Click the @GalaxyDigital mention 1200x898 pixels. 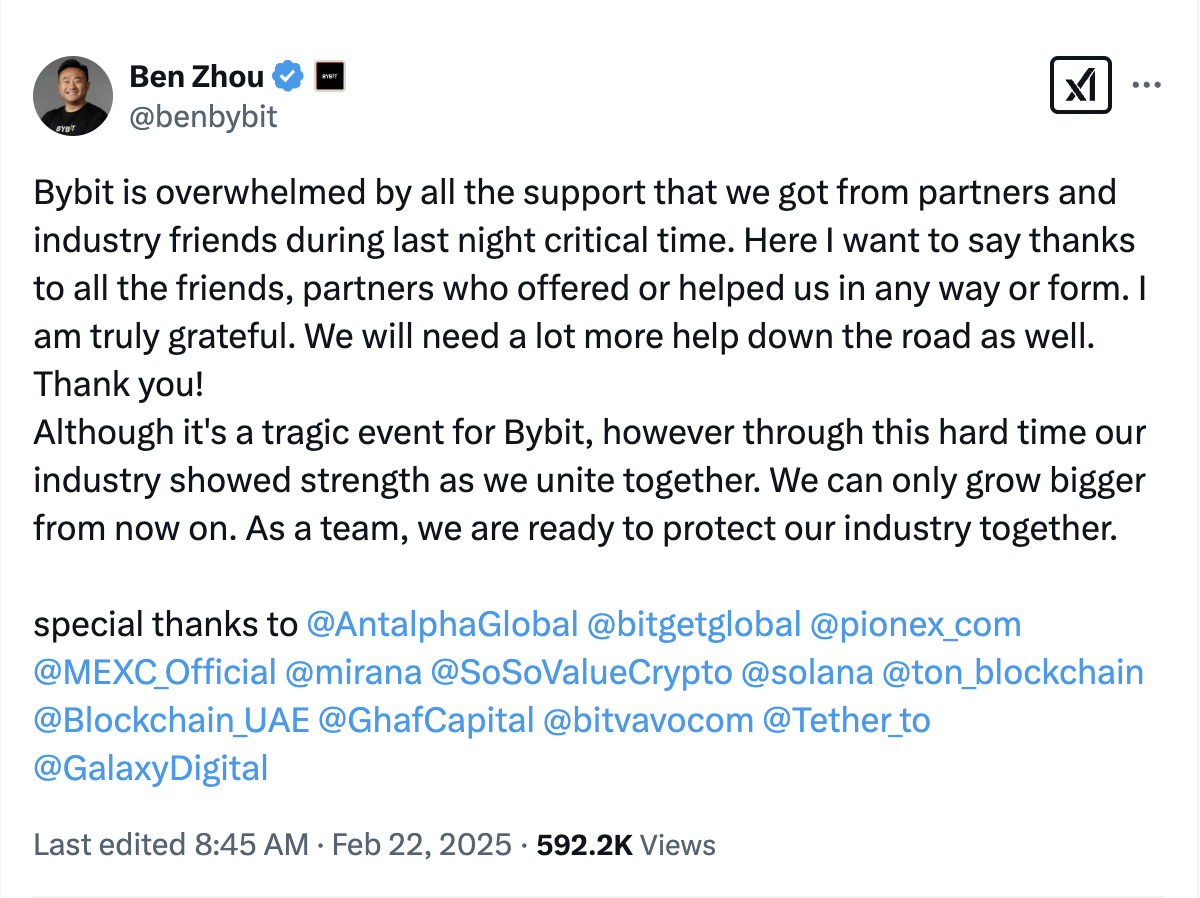[150, 768]
